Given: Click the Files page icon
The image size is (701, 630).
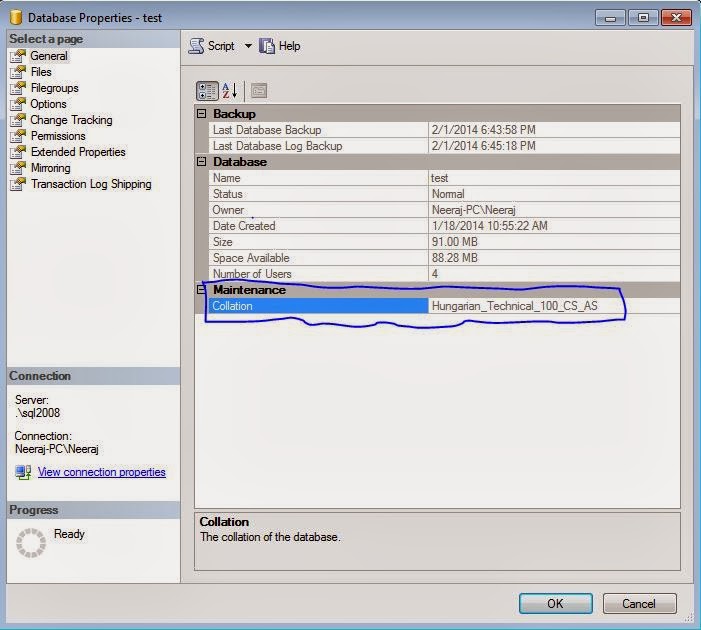Looking at the screenshot, I should (18, 72).
